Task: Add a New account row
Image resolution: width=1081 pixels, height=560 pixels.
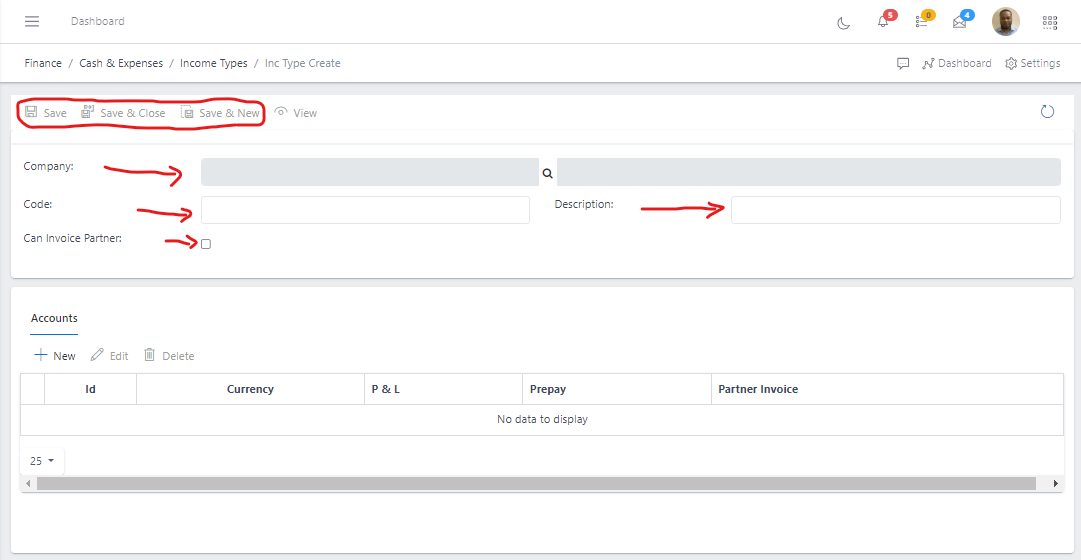Action: click(55, 356)
